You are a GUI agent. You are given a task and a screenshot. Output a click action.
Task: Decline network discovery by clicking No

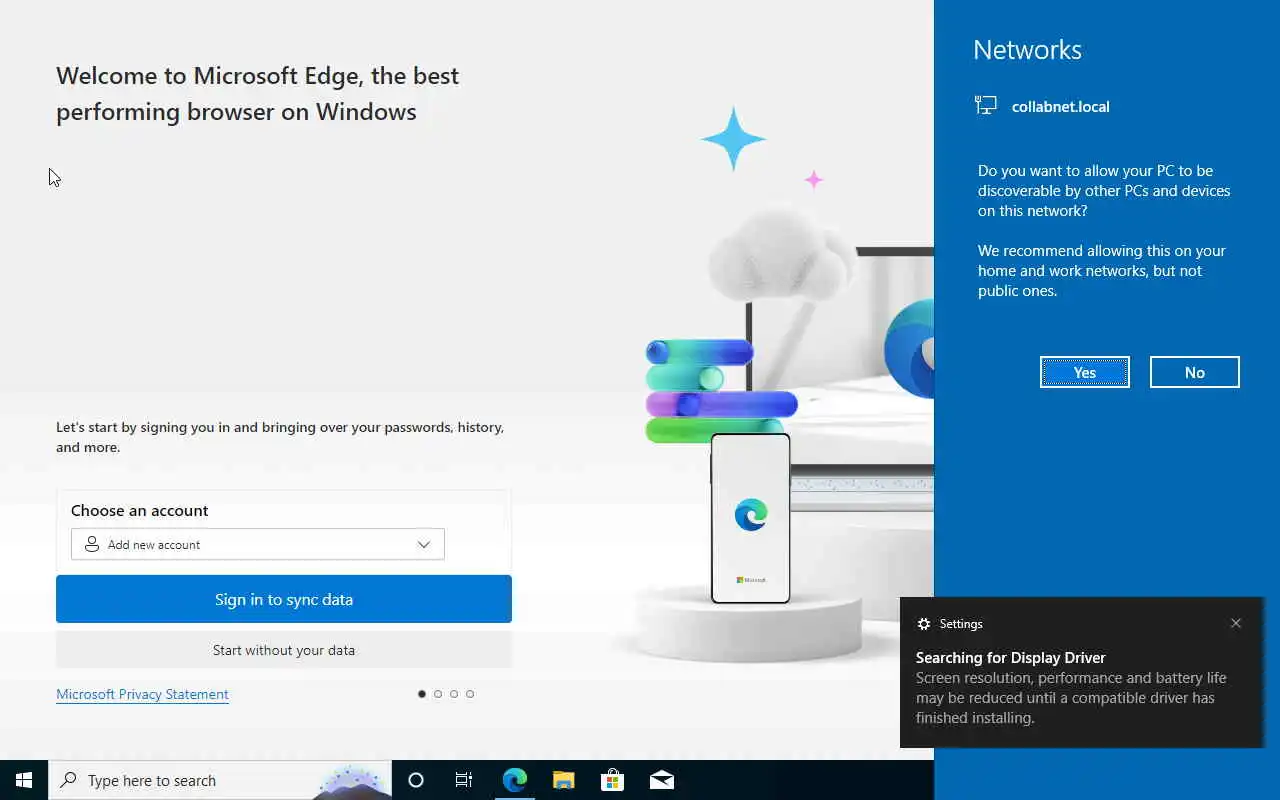point(1195,372)
